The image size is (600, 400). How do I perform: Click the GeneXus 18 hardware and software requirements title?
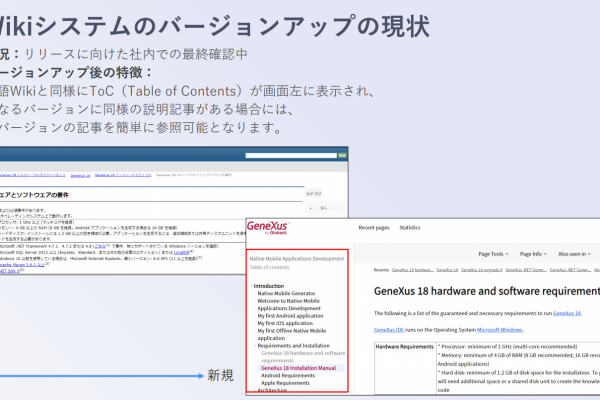487,291
